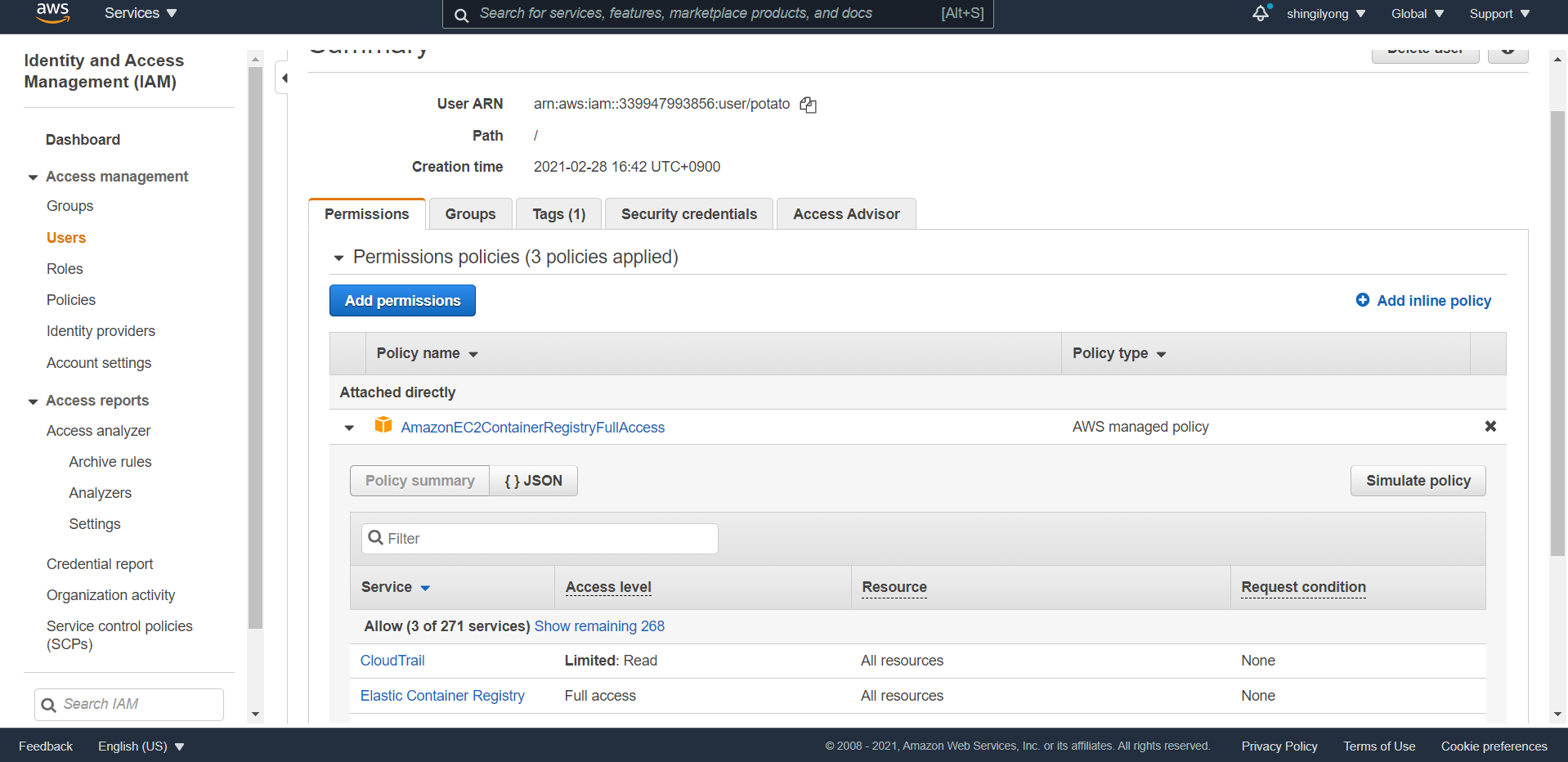This screenshot has height=762, width=1568.
Task: Open the Access Advisor tab
Action: click(x=846, y=214)
